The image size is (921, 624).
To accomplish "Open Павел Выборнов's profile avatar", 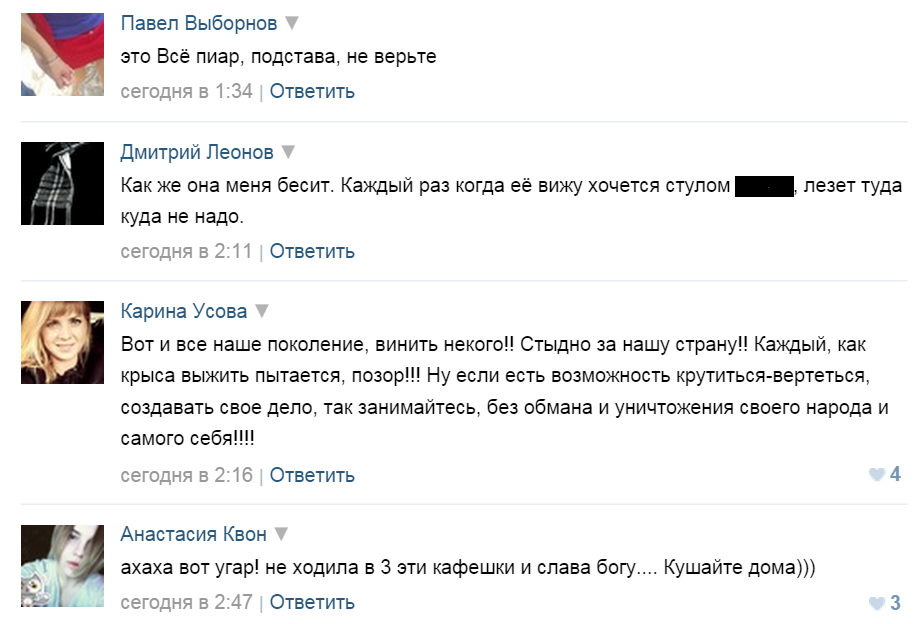I will point(62,54).
